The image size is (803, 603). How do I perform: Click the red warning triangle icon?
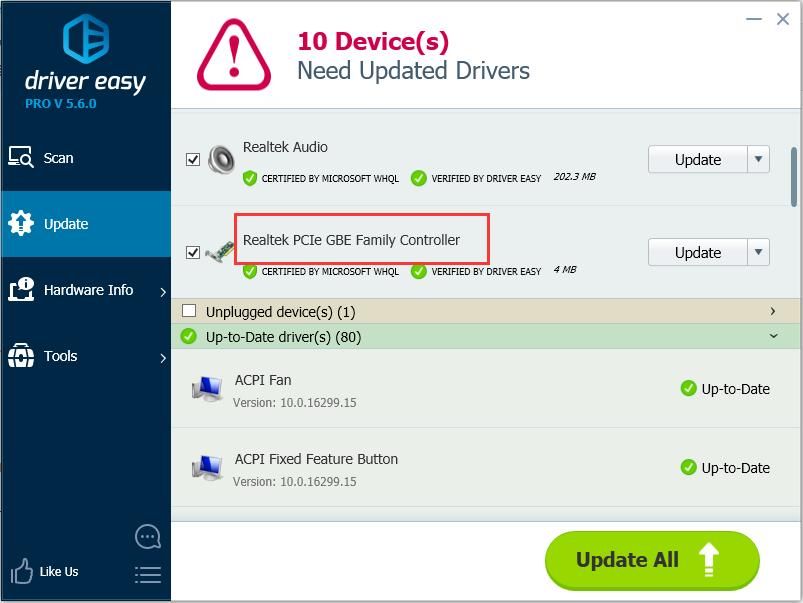tap(233, 53)
